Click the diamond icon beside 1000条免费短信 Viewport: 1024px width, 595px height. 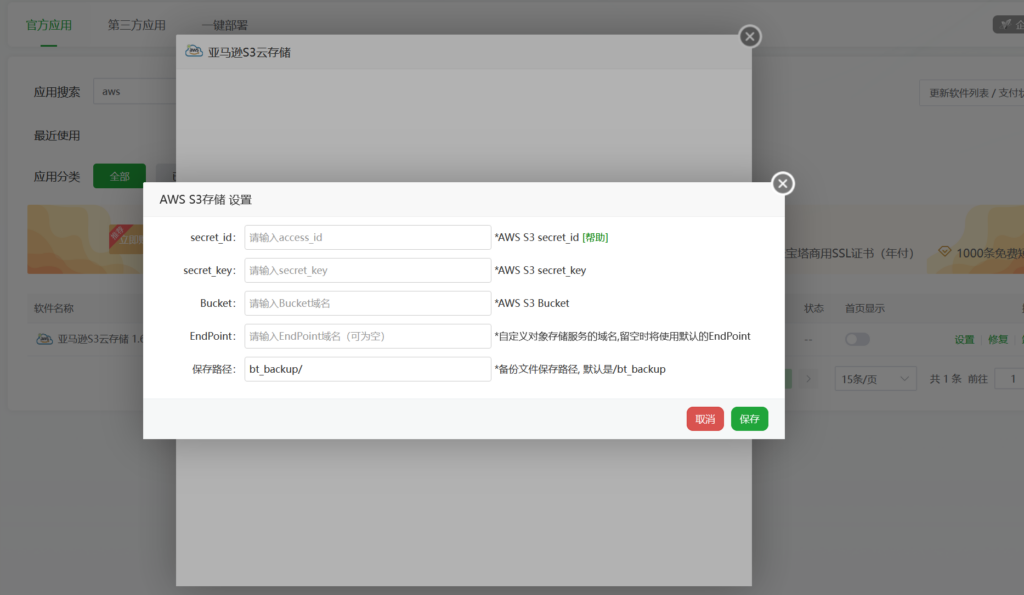pos(944,253)
